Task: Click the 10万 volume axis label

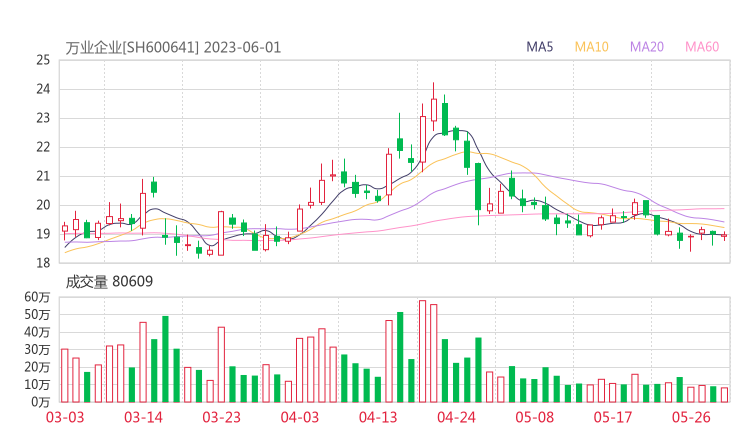Action: click(37, 384)
